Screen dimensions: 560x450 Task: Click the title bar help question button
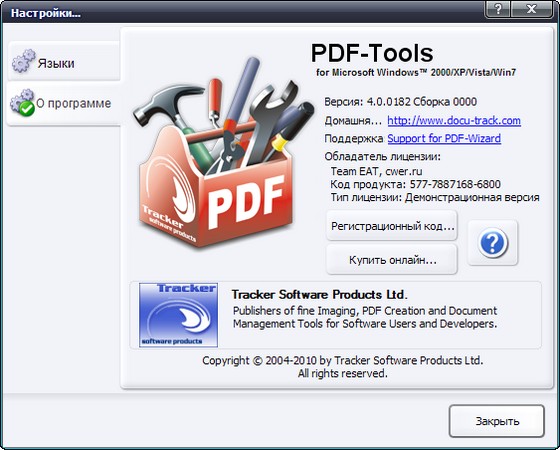[498, 9]
